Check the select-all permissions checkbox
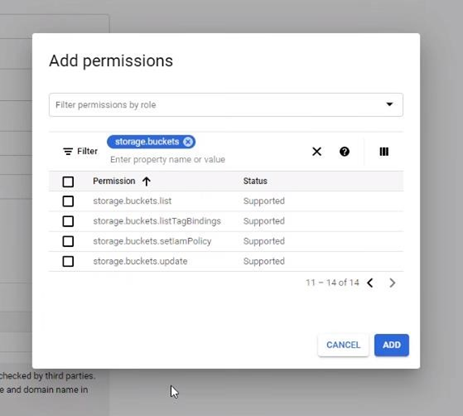Screen dimensions: 463x416 click(68, 182)
